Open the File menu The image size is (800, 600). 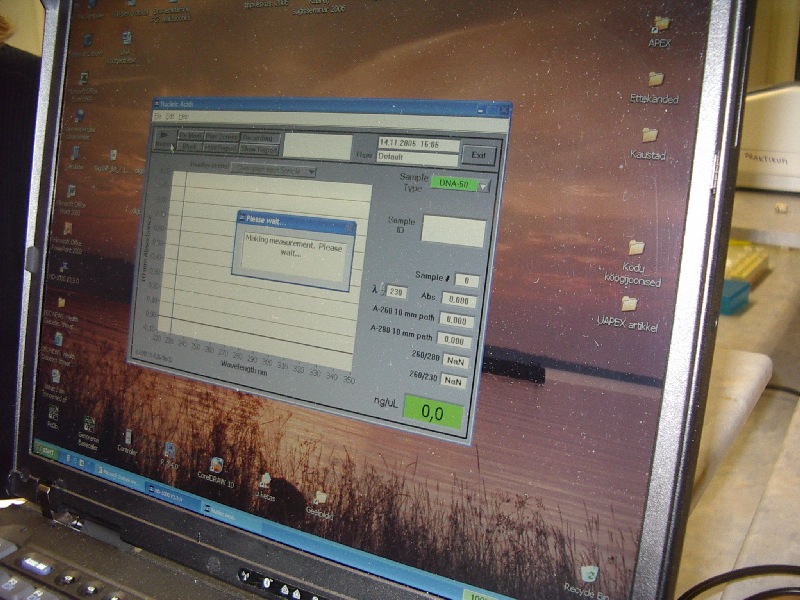[158, 116]
